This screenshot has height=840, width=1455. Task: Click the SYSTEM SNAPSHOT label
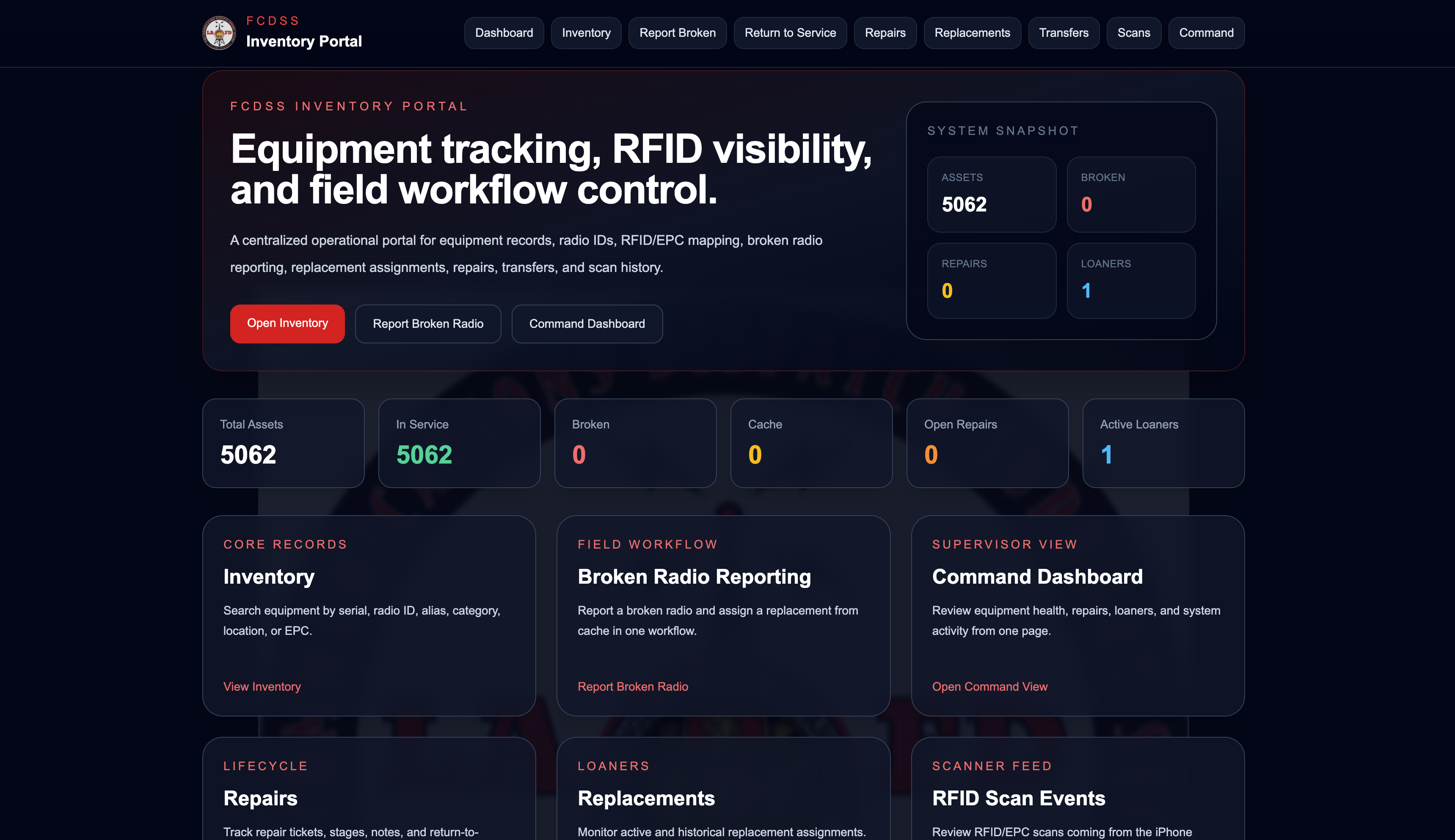[1003, 131]
